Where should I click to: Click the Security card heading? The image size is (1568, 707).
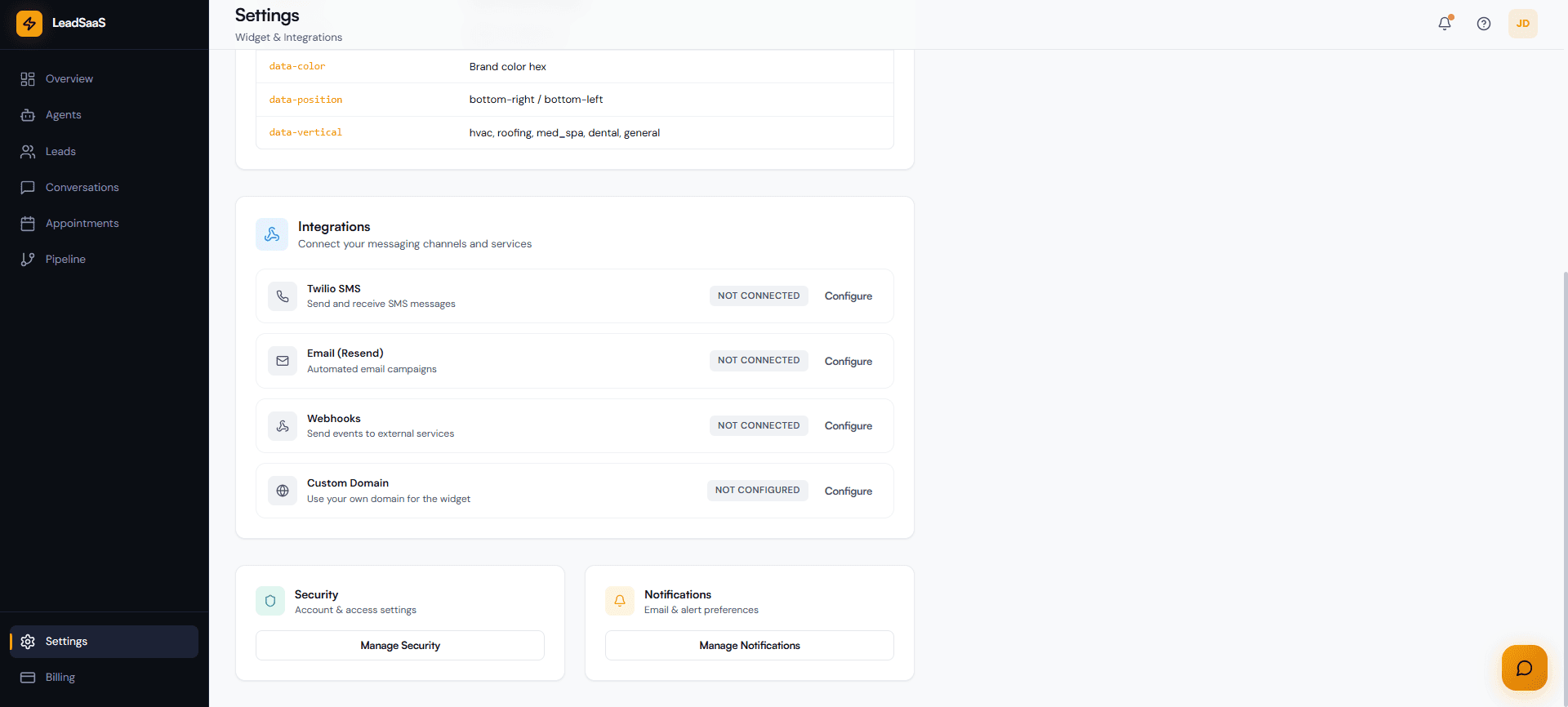(x=316, y=594)
